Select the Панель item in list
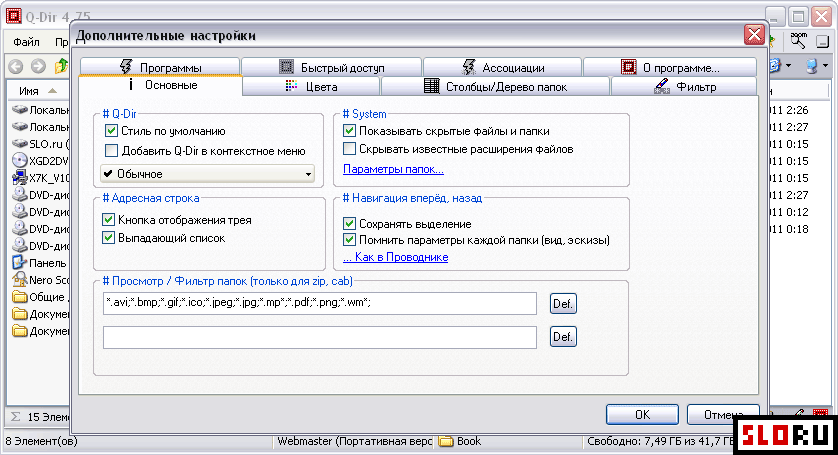838x455 pixels. tap(40, 263)
